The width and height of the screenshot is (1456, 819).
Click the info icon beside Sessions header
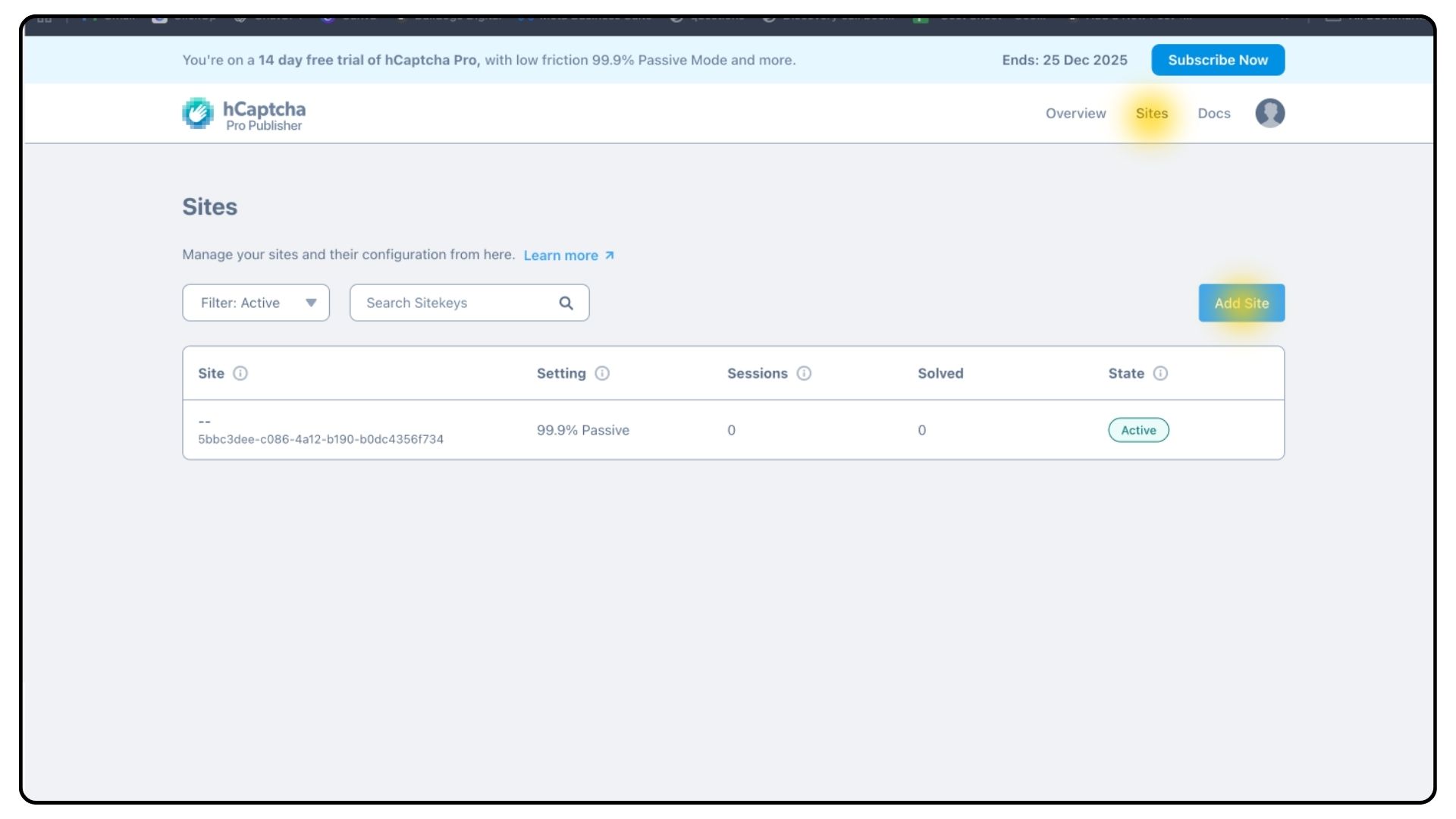804,373
